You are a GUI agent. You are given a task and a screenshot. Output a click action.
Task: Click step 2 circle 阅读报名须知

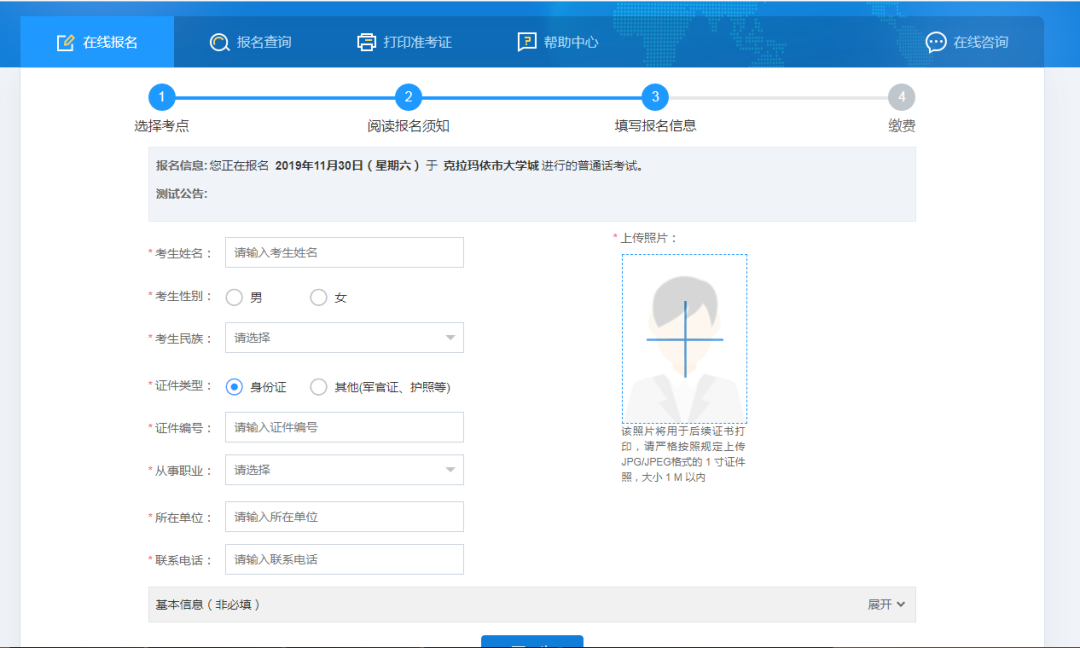pos(408,97)
